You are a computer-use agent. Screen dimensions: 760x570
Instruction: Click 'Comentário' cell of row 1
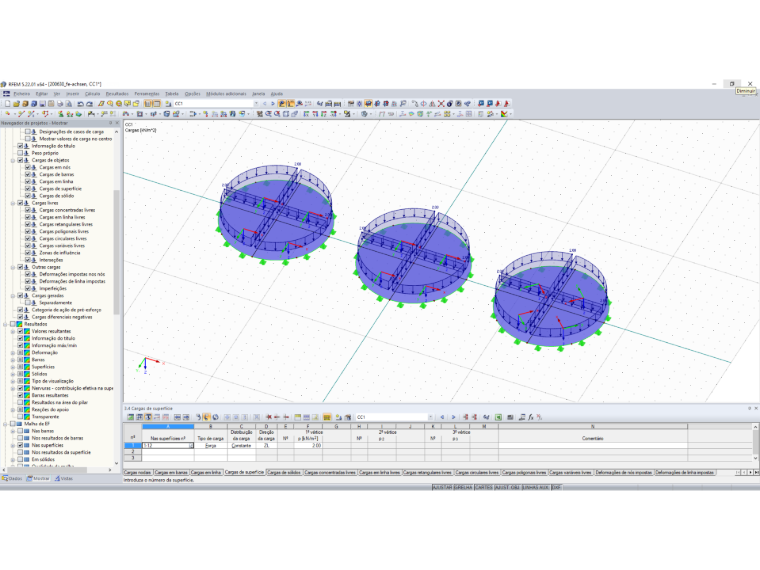coord(592,445)
